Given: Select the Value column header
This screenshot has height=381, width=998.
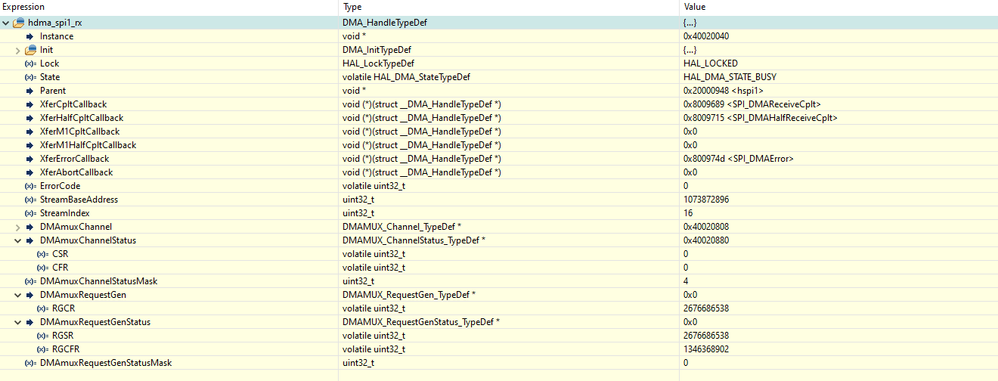Looking at the screenshot, I should point(839,7).
